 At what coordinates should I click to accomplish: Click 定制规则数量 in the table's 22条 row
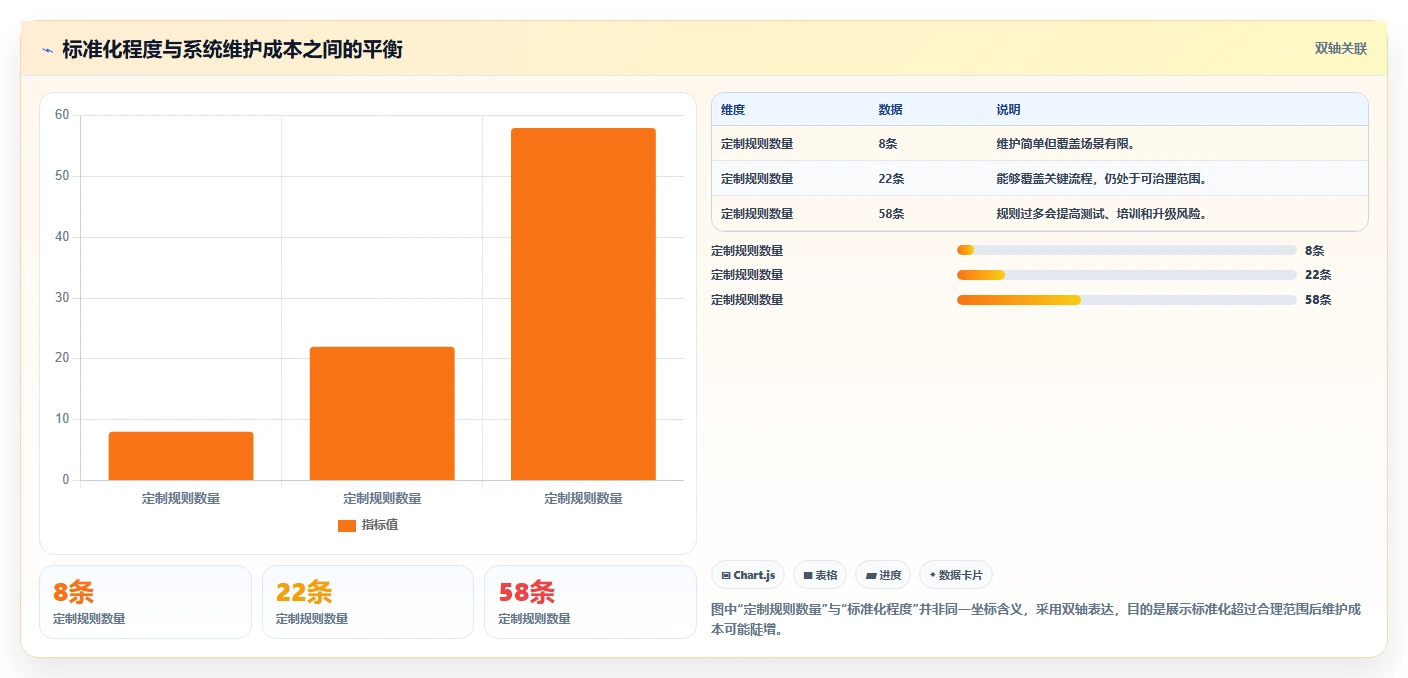(x=757, y=179)
